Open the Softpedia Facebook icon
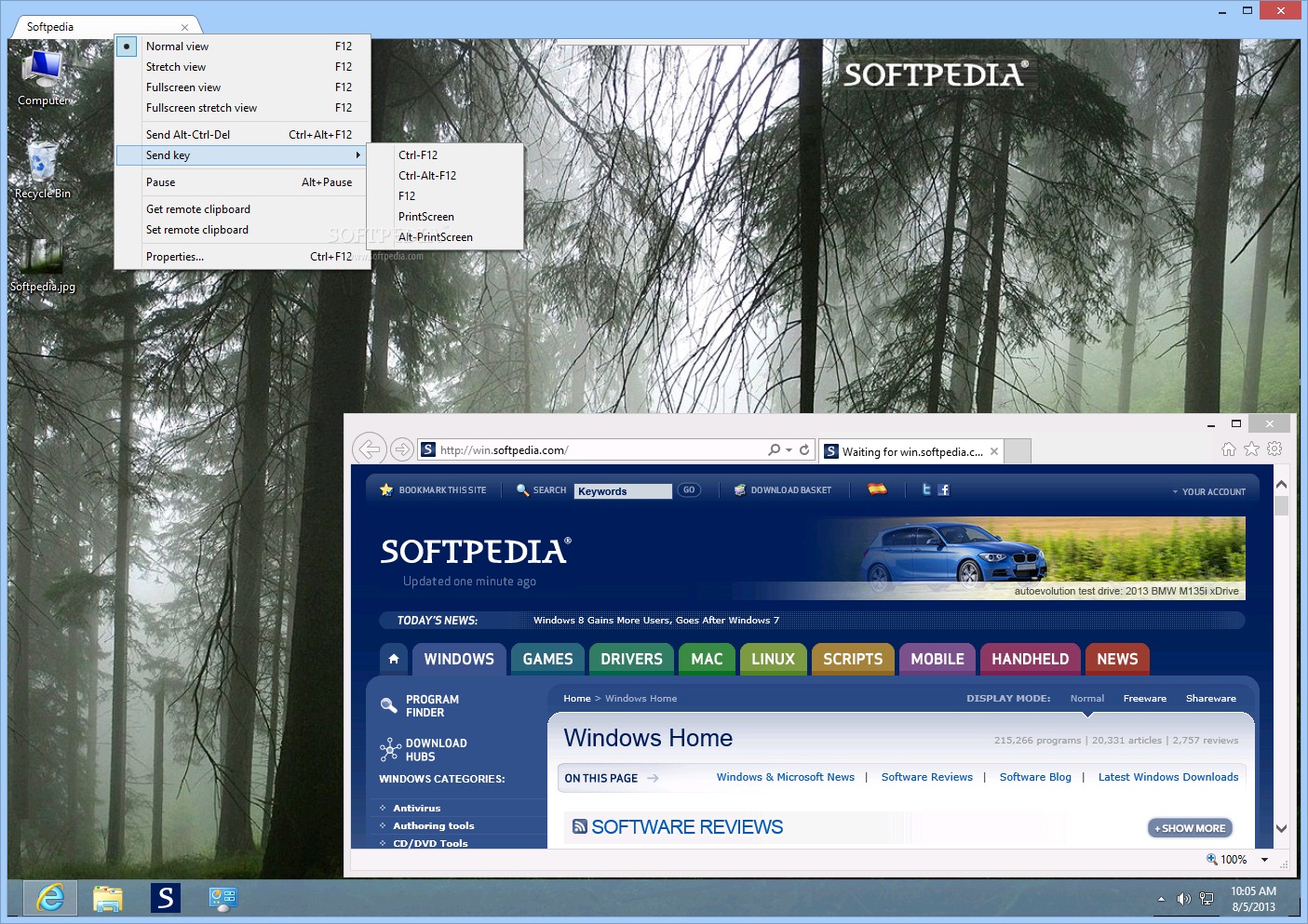 [x=944, y=489]
